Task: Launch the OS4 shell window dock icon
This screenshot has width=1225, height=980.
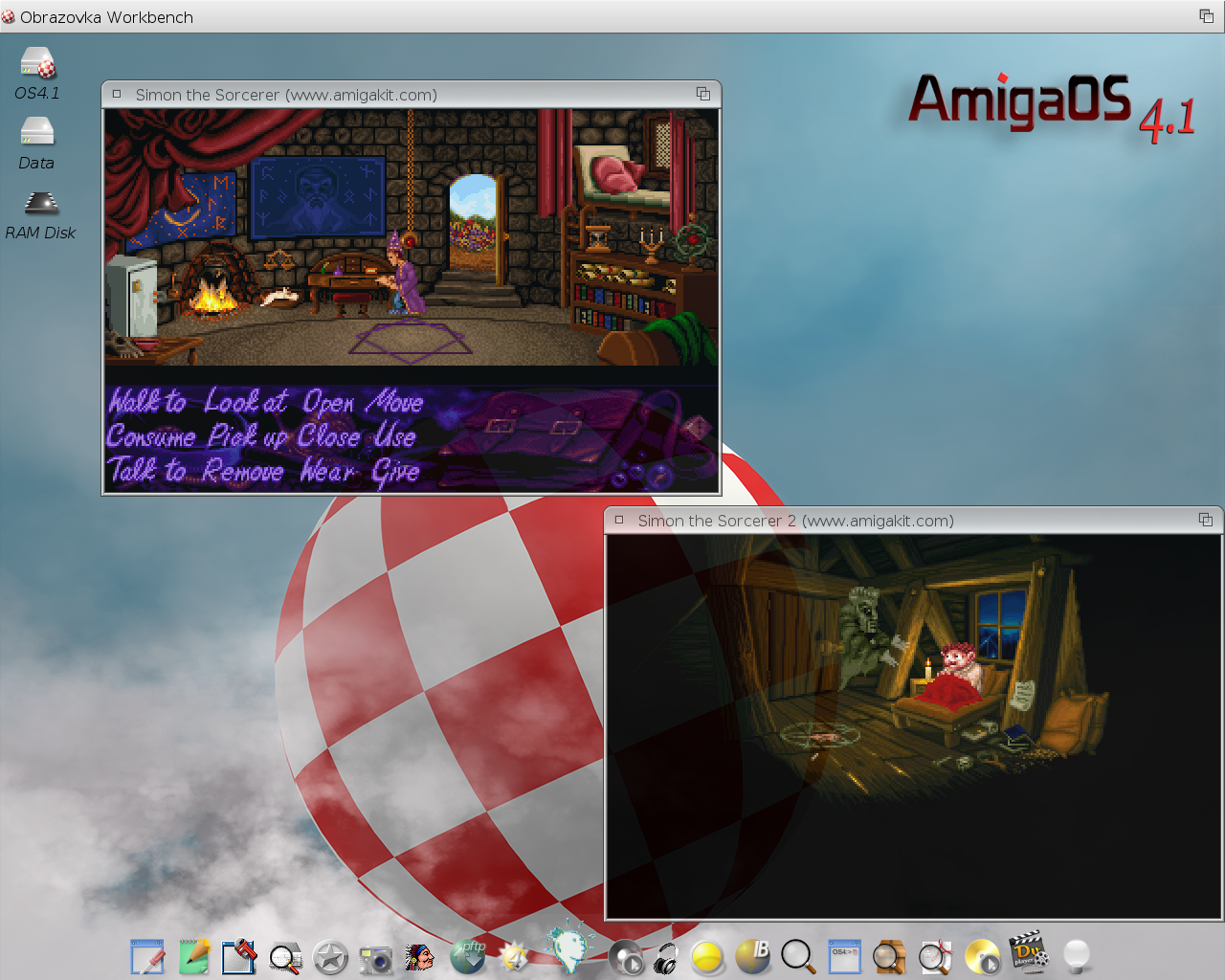Action: point(844,956)
